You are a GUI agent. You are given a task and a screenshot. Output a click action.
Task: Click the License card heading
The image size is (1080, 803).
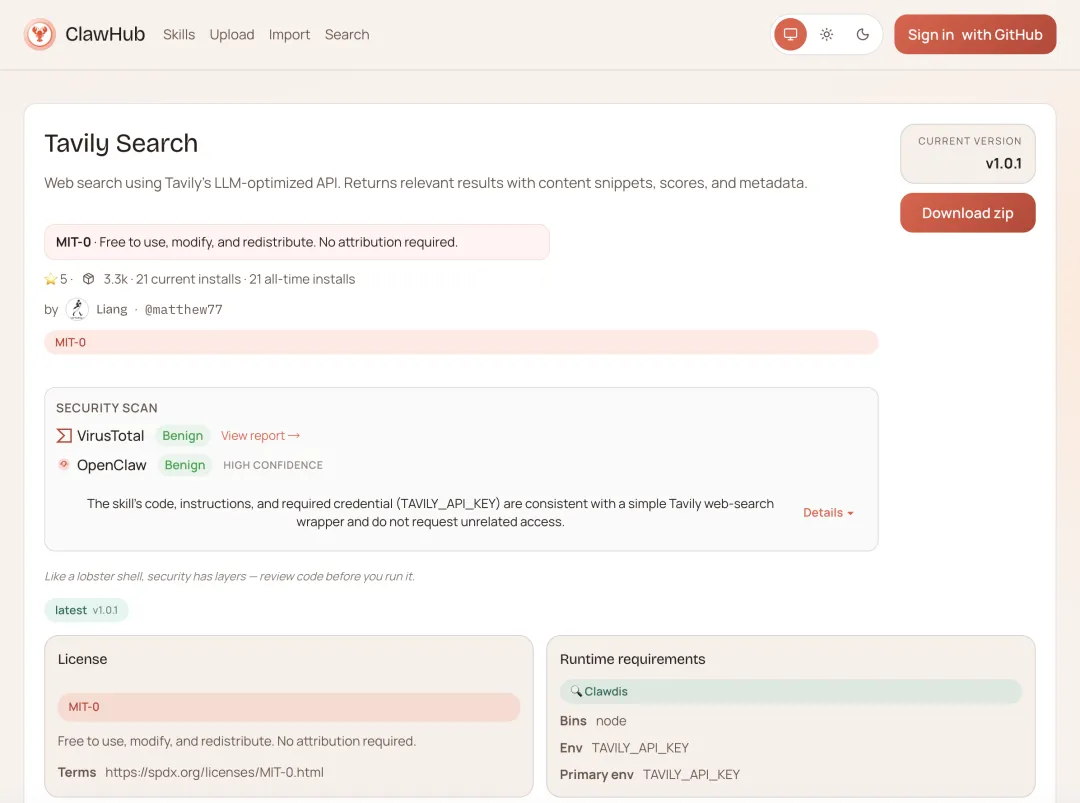coord(83,659)
